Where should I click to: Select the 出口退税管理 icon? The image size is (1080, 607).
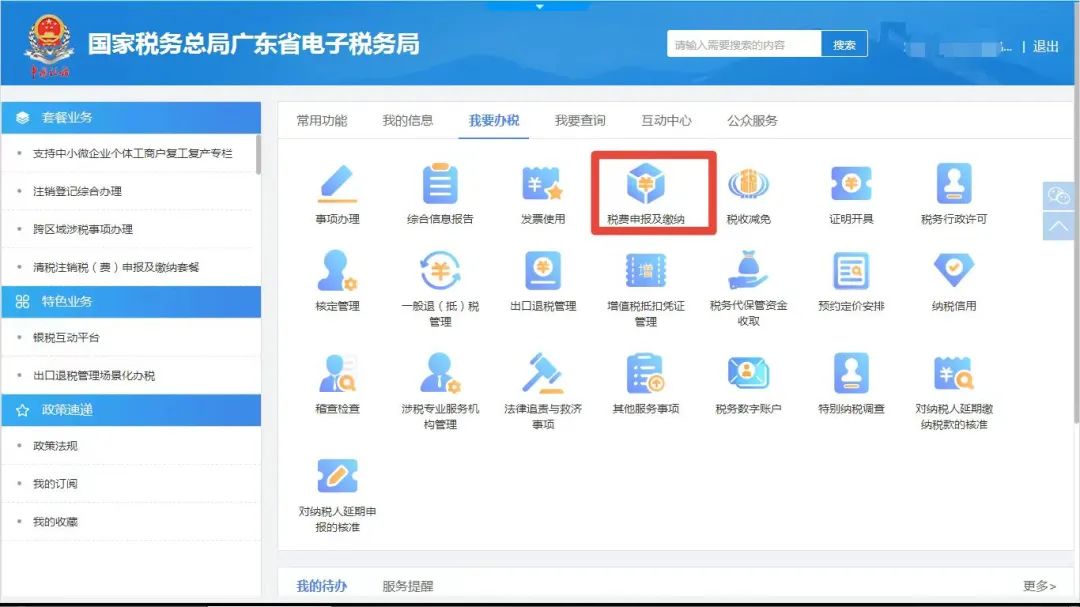point(543,270)
